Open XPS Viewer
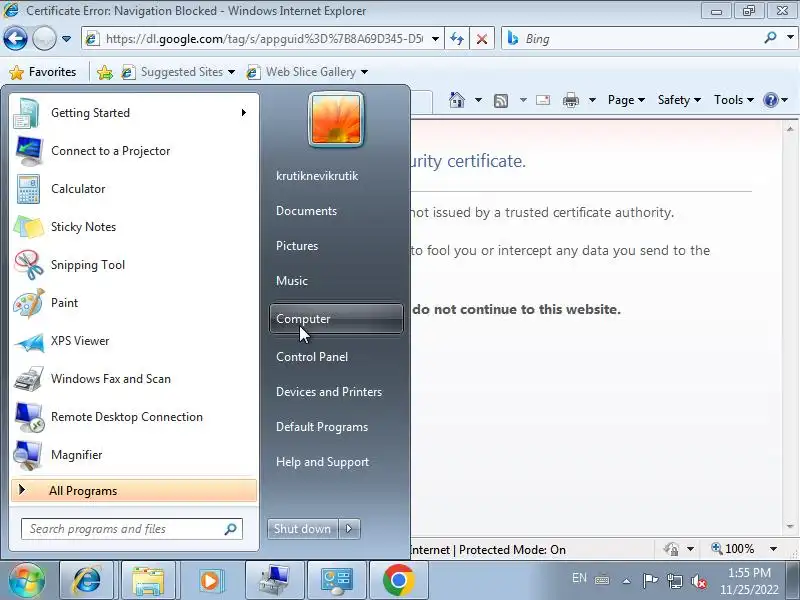Screen dimensions: 800x600 tap(134, 341)
